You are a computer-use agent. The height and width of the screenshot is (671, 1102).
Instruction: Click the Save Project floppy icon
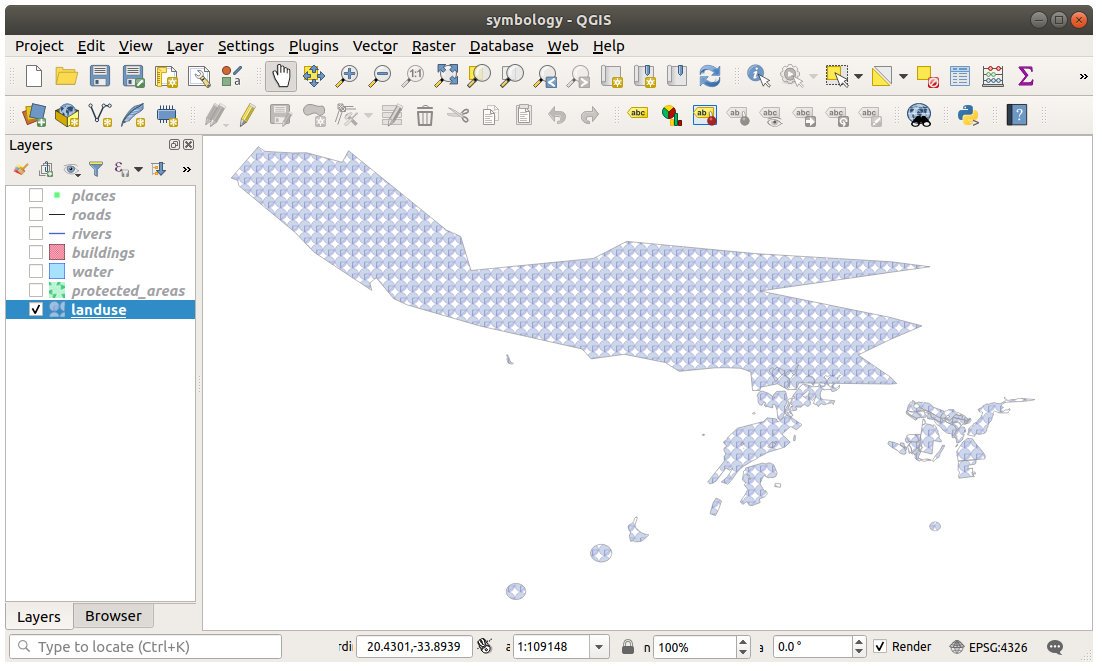tap(100, 76)
